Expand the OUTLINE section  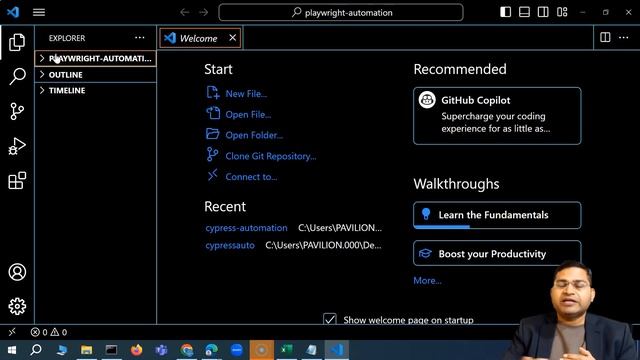coord(96,75)
